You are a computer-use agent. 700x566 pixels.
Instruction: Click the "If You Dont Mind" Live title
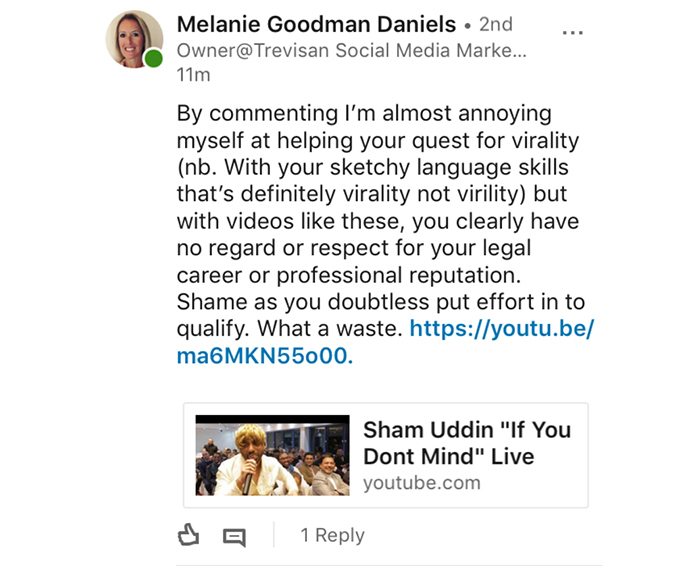467,443
